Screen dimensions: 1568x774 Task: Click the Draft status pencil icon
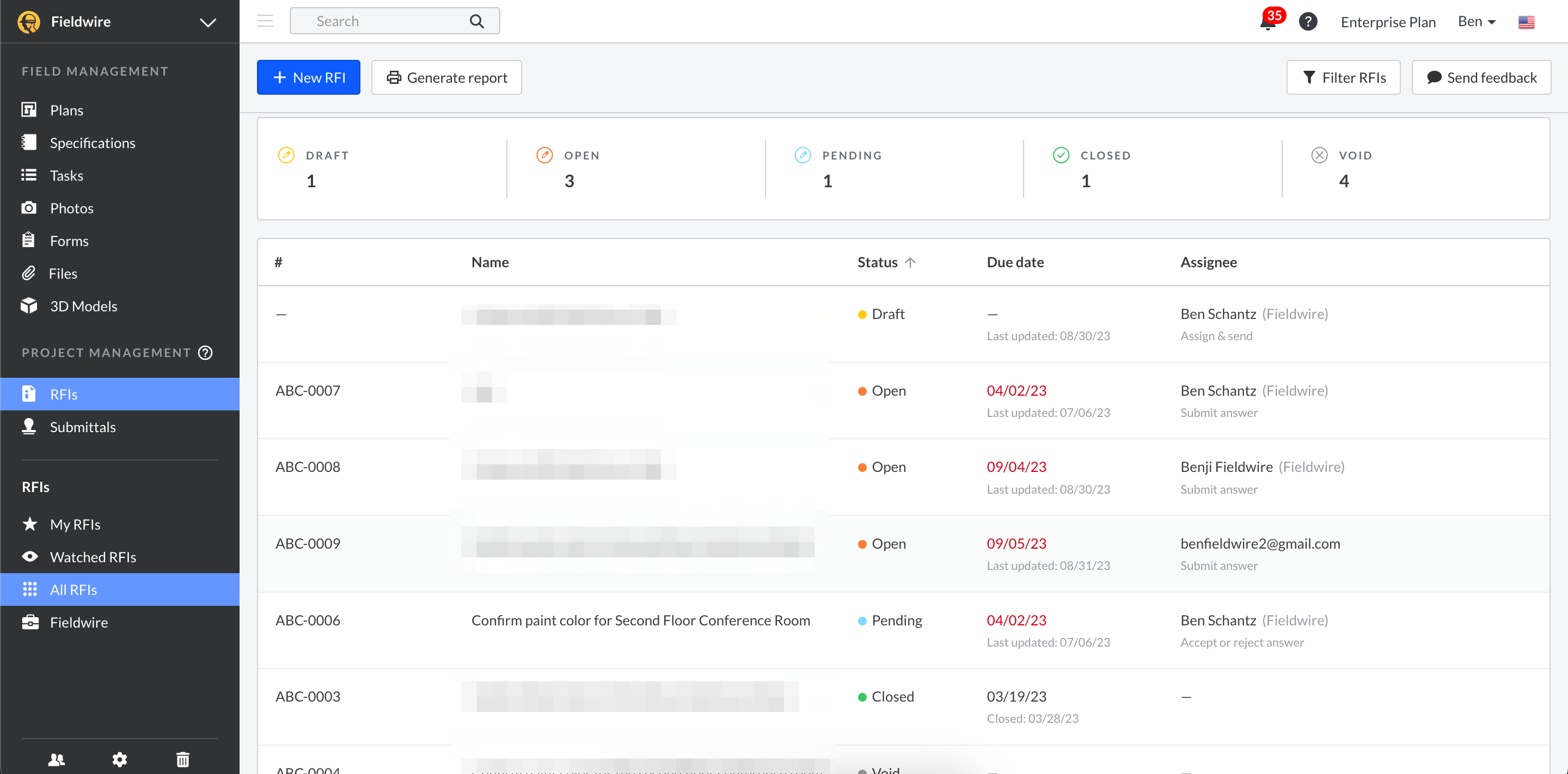click(286, 155)
